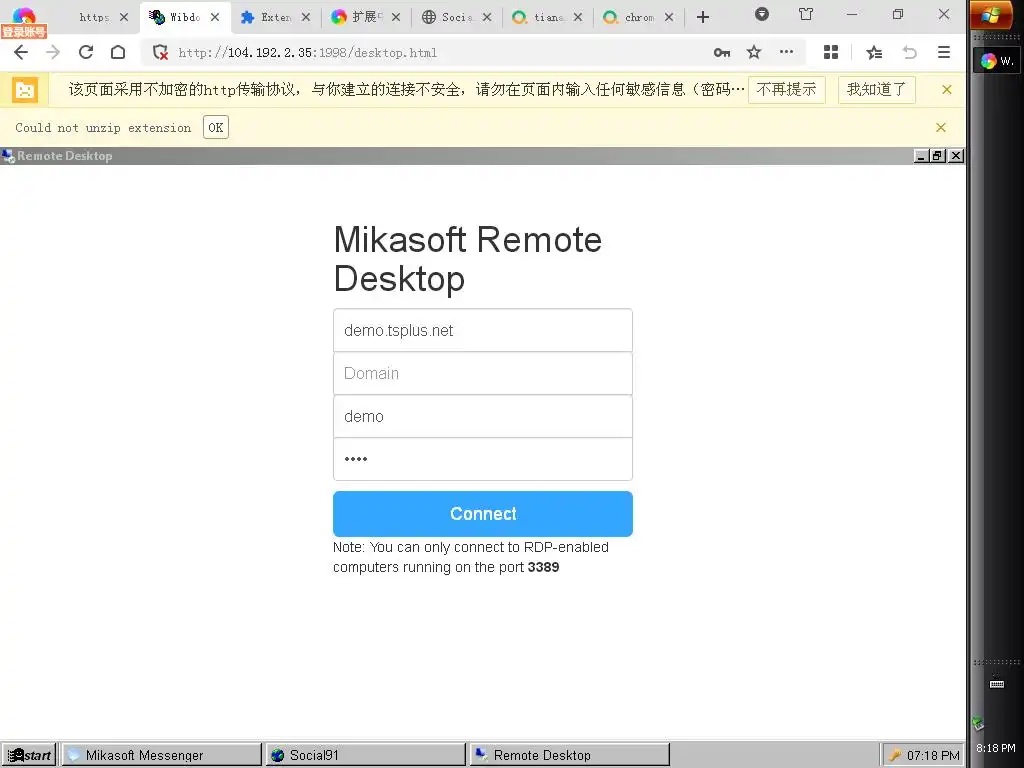Click the blue Connect button
Screen dimensions: 1024x768
click(x=483, y=514)
